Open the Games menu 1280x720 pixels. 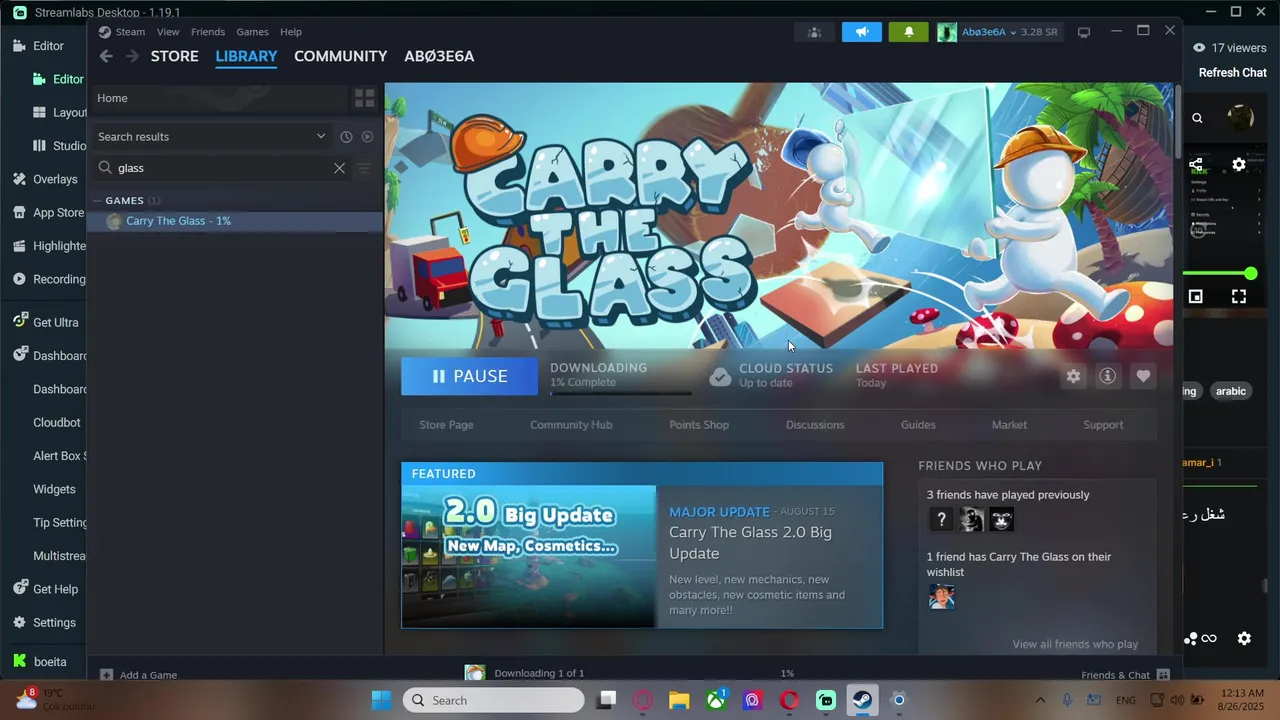[252, 32]
